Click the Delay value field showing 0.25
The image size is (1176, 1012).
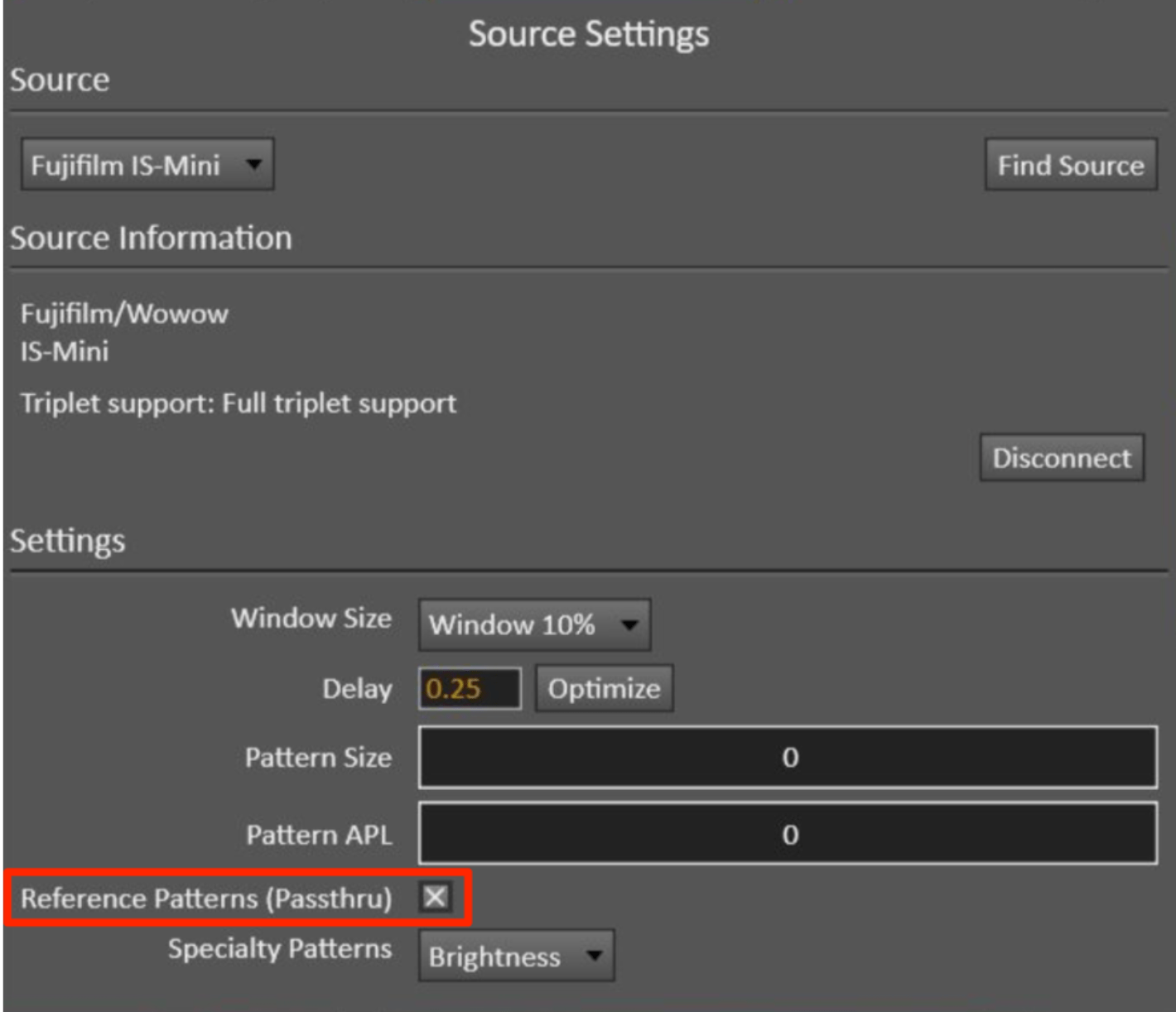[470, 688]
